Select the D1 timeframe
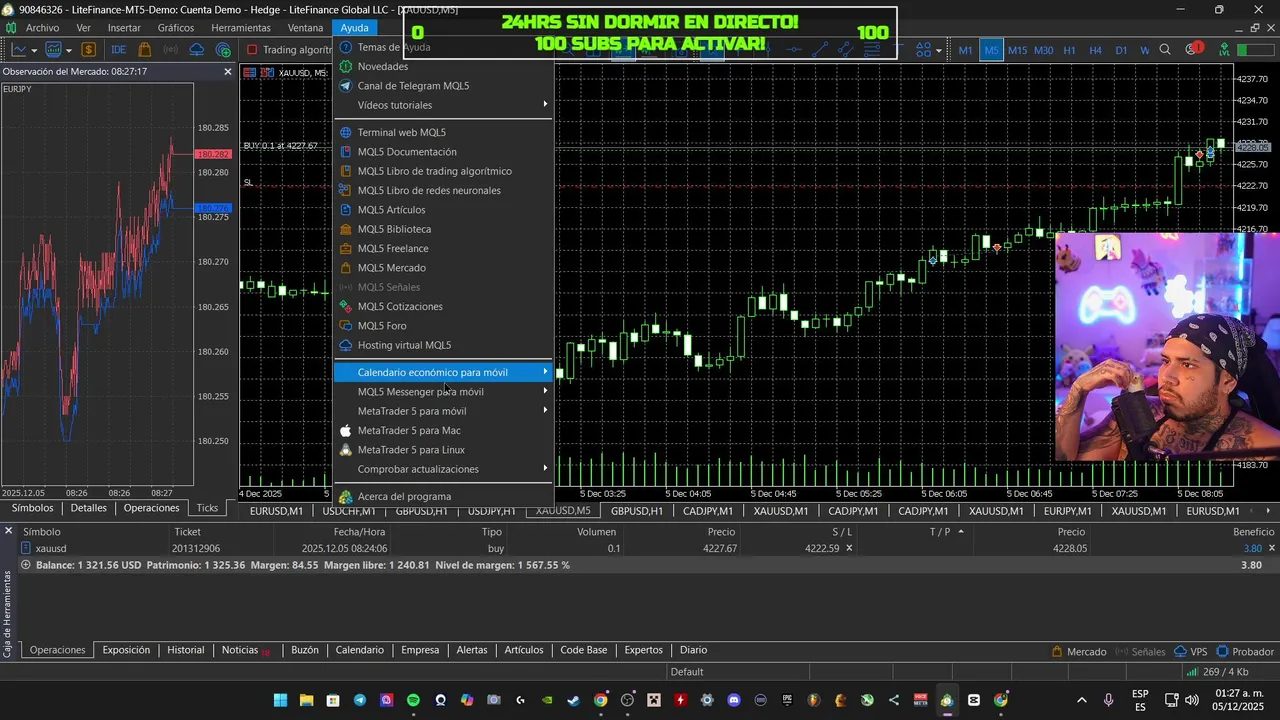1280x720 pixels. pos(1121,50)
